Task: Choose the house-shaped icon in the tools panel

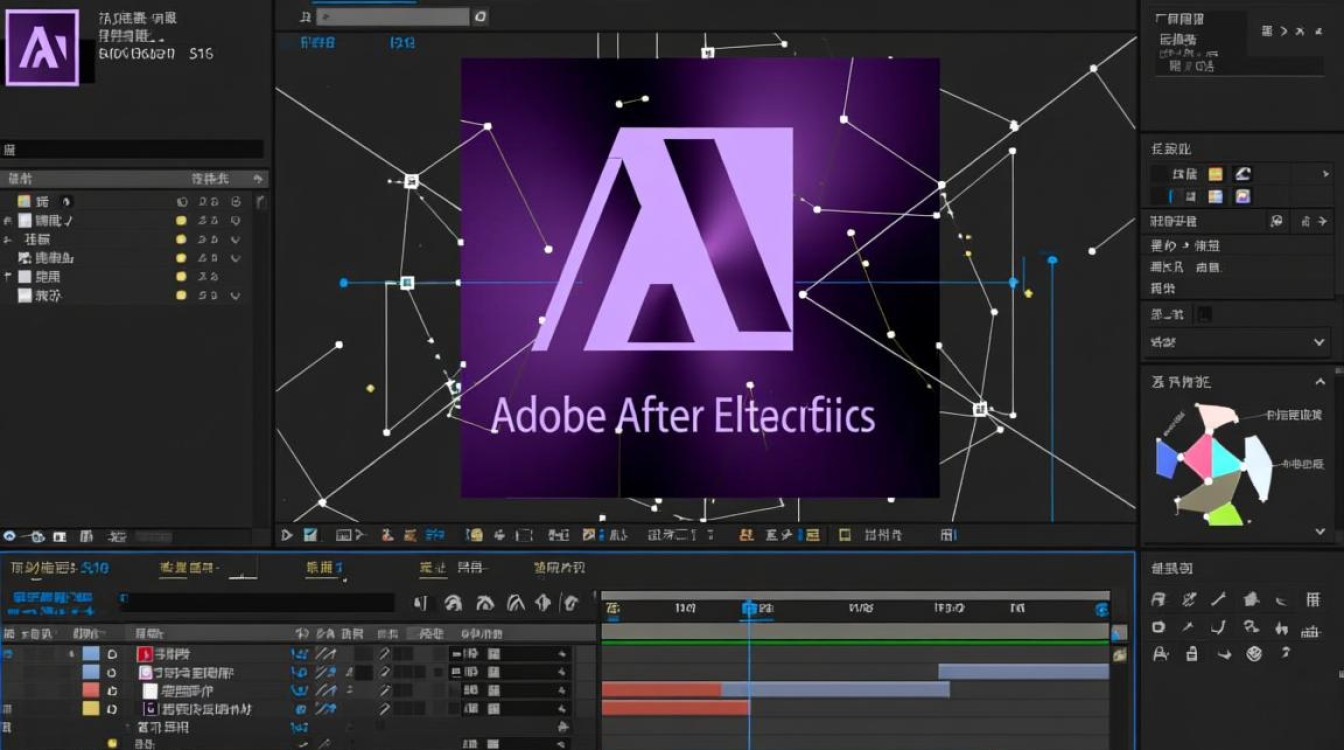Action: coord(1251,600)
